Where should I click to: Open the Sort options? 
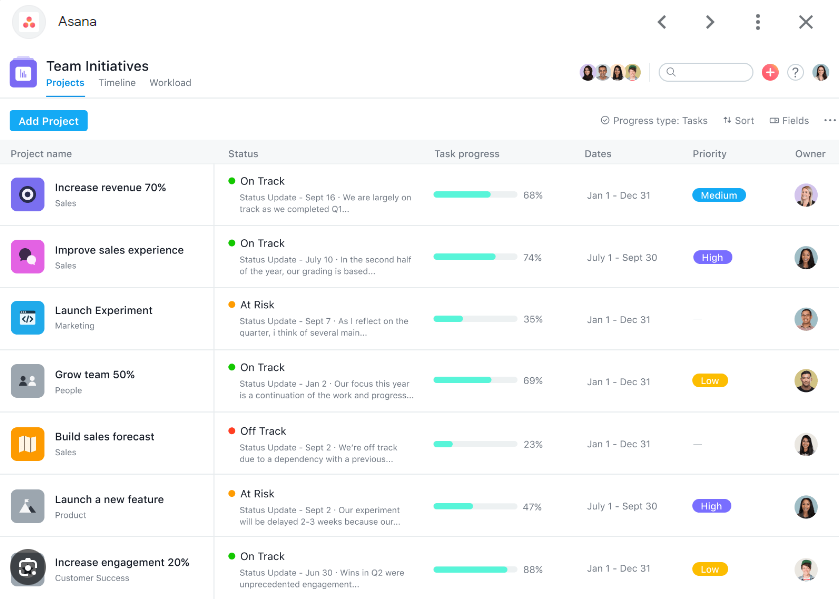738,121
